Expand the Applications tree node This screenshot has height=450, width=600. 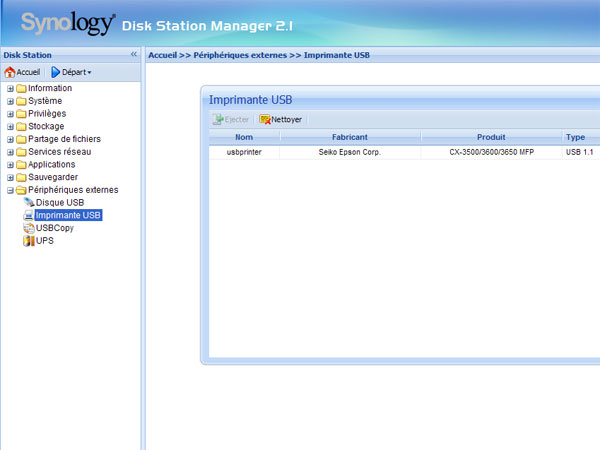click(10, 165)
